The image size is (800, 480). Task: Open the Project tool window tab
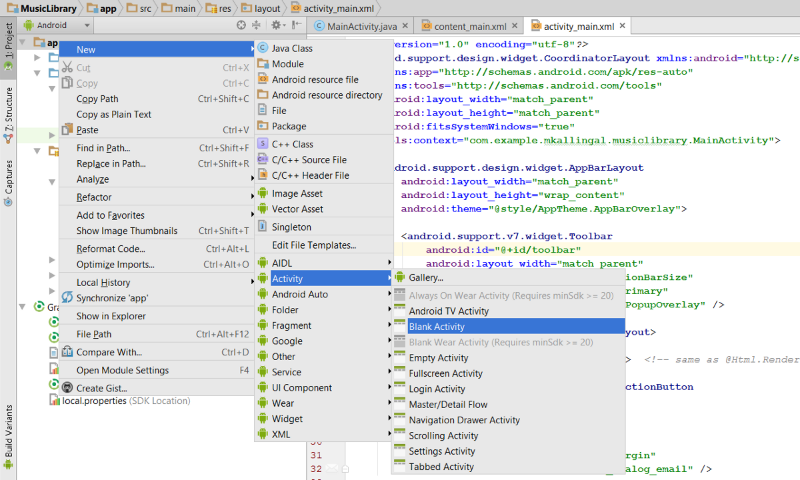8,47
